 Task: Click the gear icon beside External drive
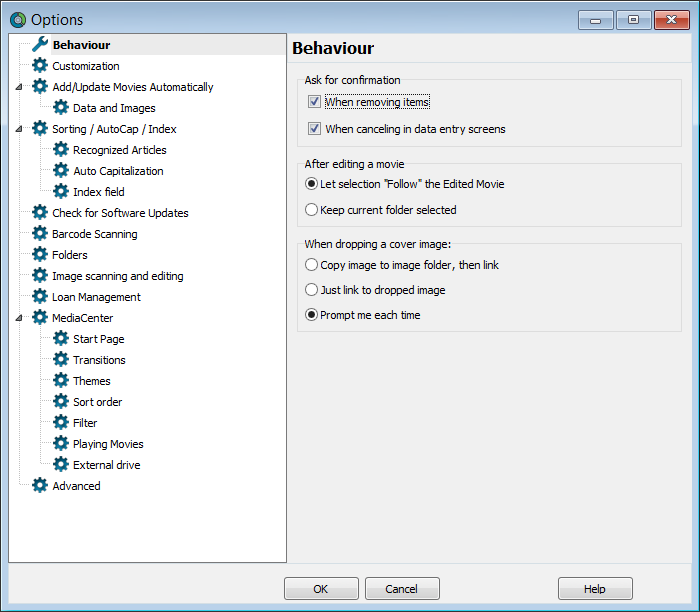pos(61,464)
